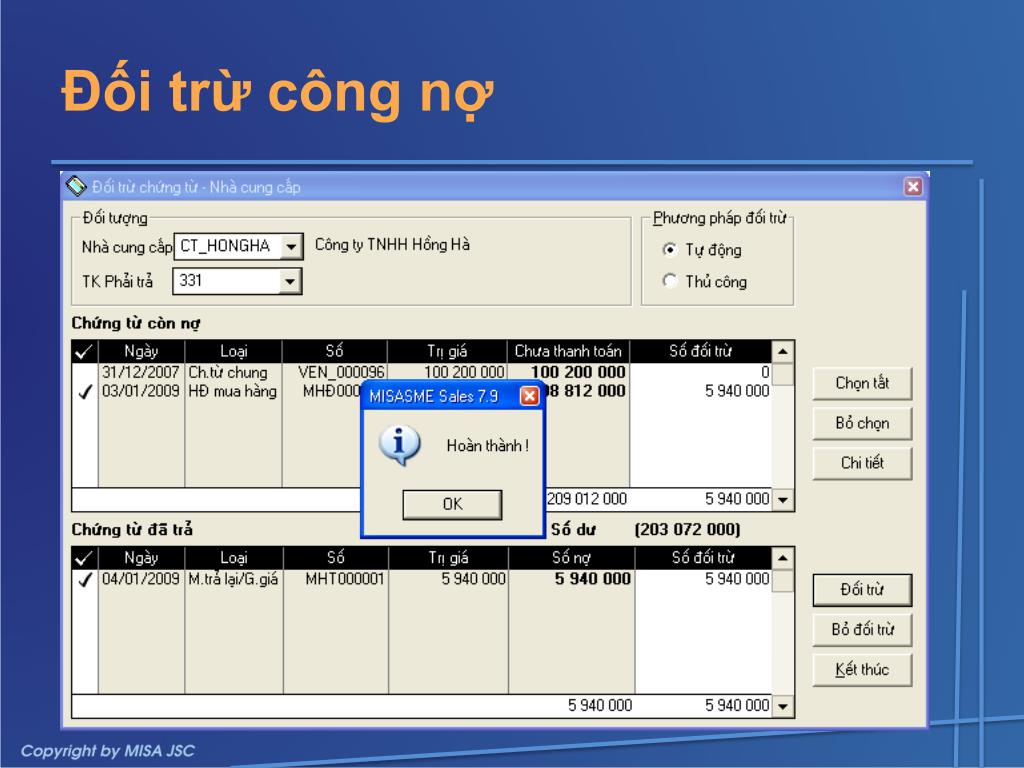Click the Công ty TNHH Hồng Hà supplier name
The width and height of the screenshot is (1024, 768).
click(392, 245)
